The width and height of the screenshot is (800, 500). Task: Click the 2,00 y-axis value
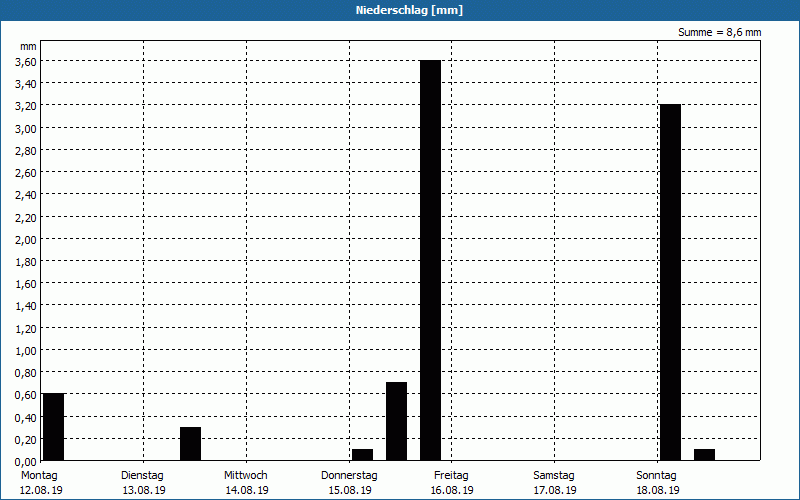(26, 239)
